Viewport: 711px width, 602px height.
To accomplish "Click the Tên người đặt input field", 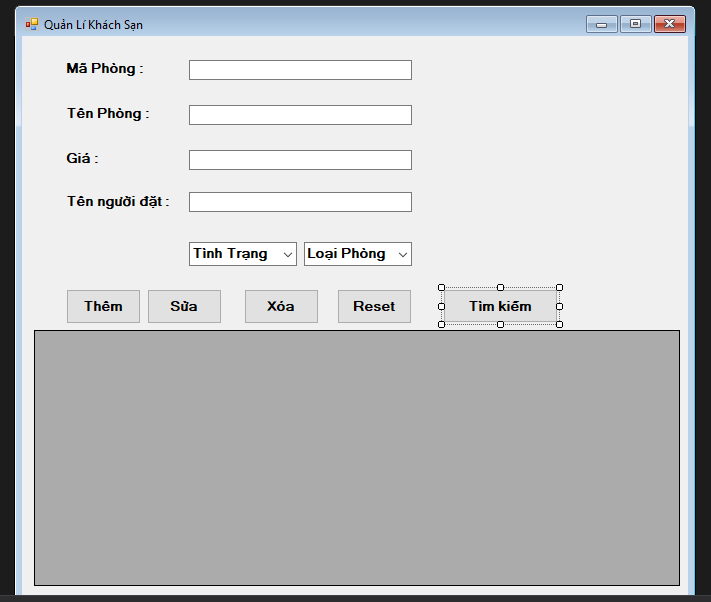I will pos(300,202).
